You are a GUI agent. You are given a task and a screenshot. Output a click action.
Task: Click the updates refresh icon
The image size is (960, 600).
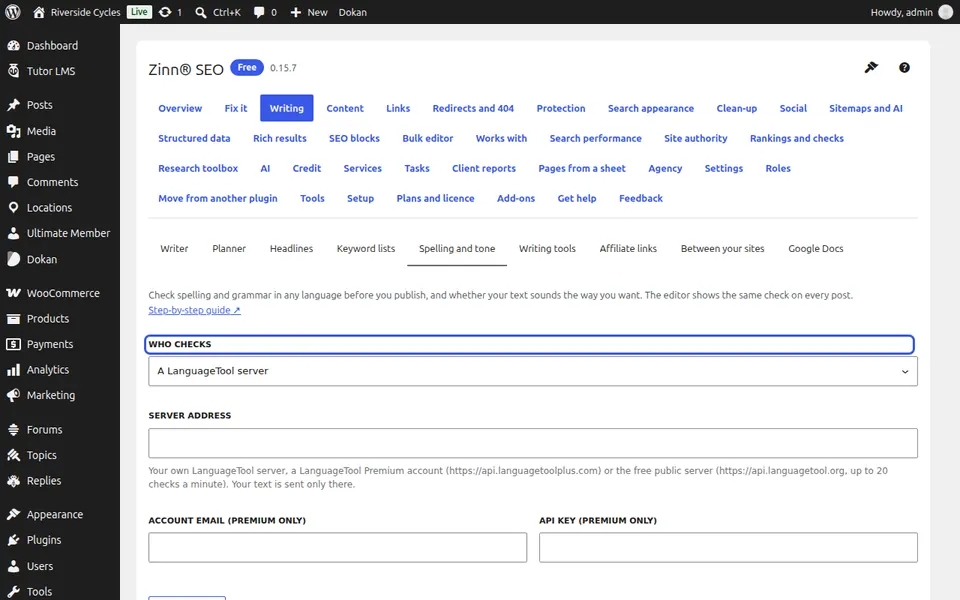point(165,12)
